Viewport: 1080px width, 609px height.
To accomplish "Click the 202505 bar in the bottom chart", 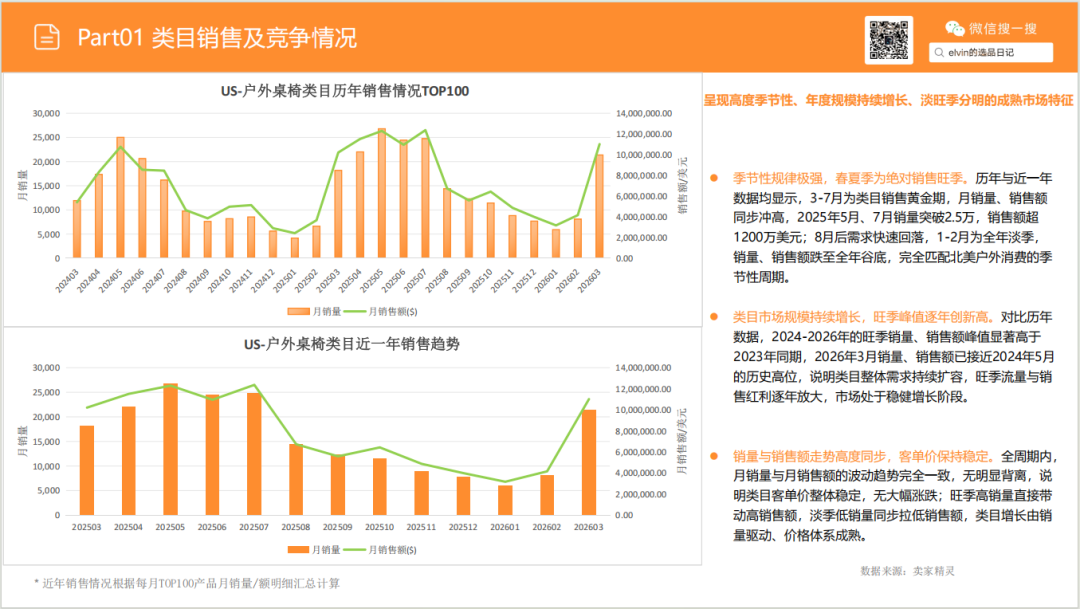I will [170, 449].
